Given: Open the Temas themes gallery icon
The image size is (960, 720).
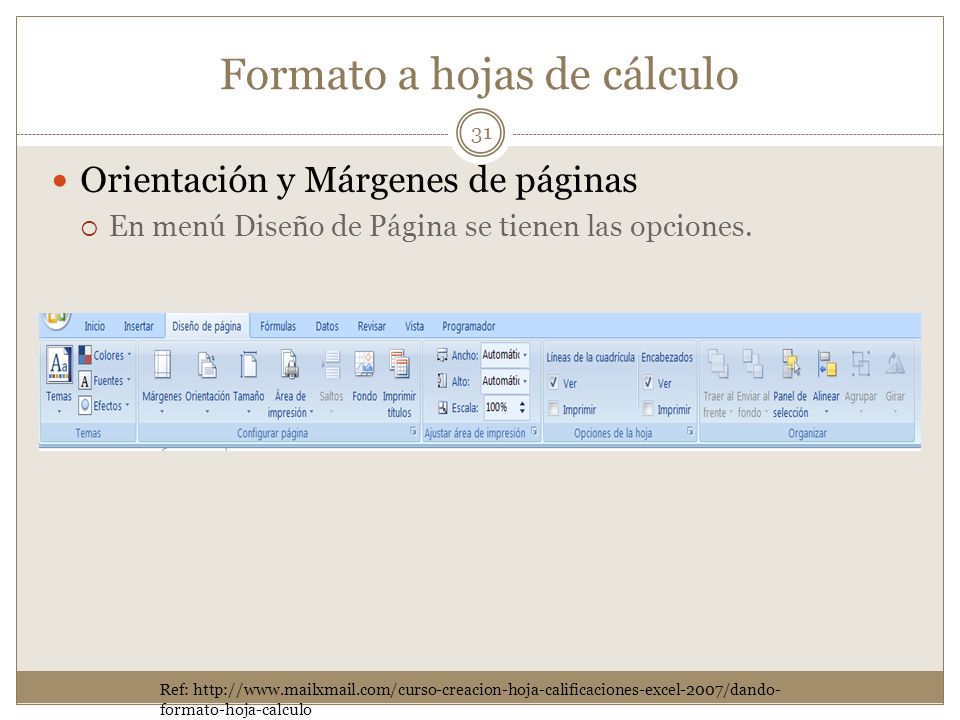Looking at the screenshot, I should pyautogui.click(x=59, y=364).
